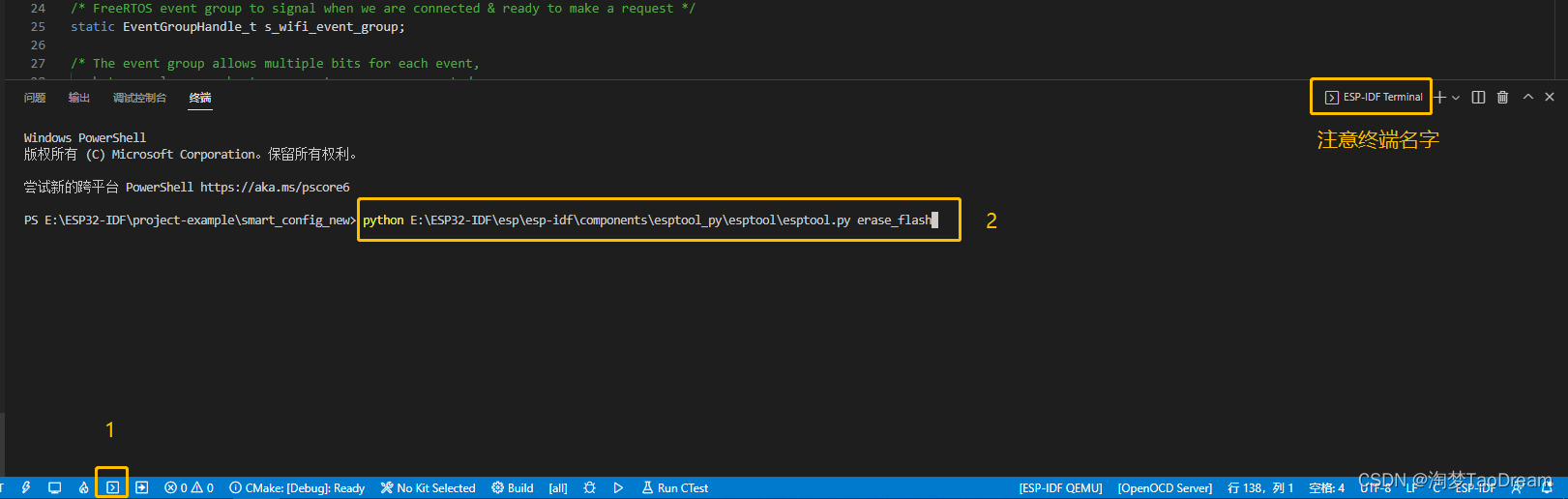Click the CMake debug bug icon

[589, 487]
